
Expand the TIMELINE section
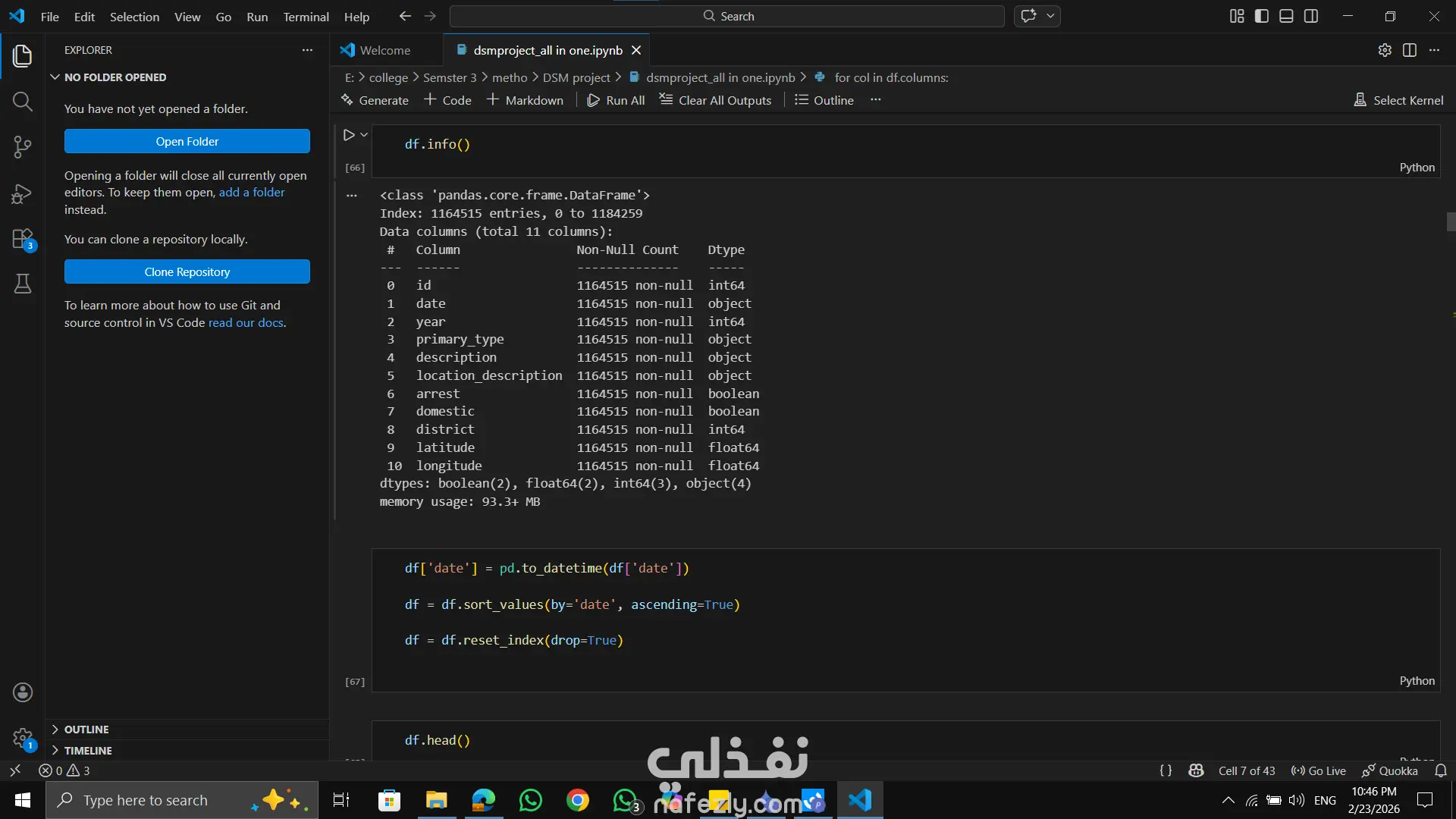click(x=88, y=750)
